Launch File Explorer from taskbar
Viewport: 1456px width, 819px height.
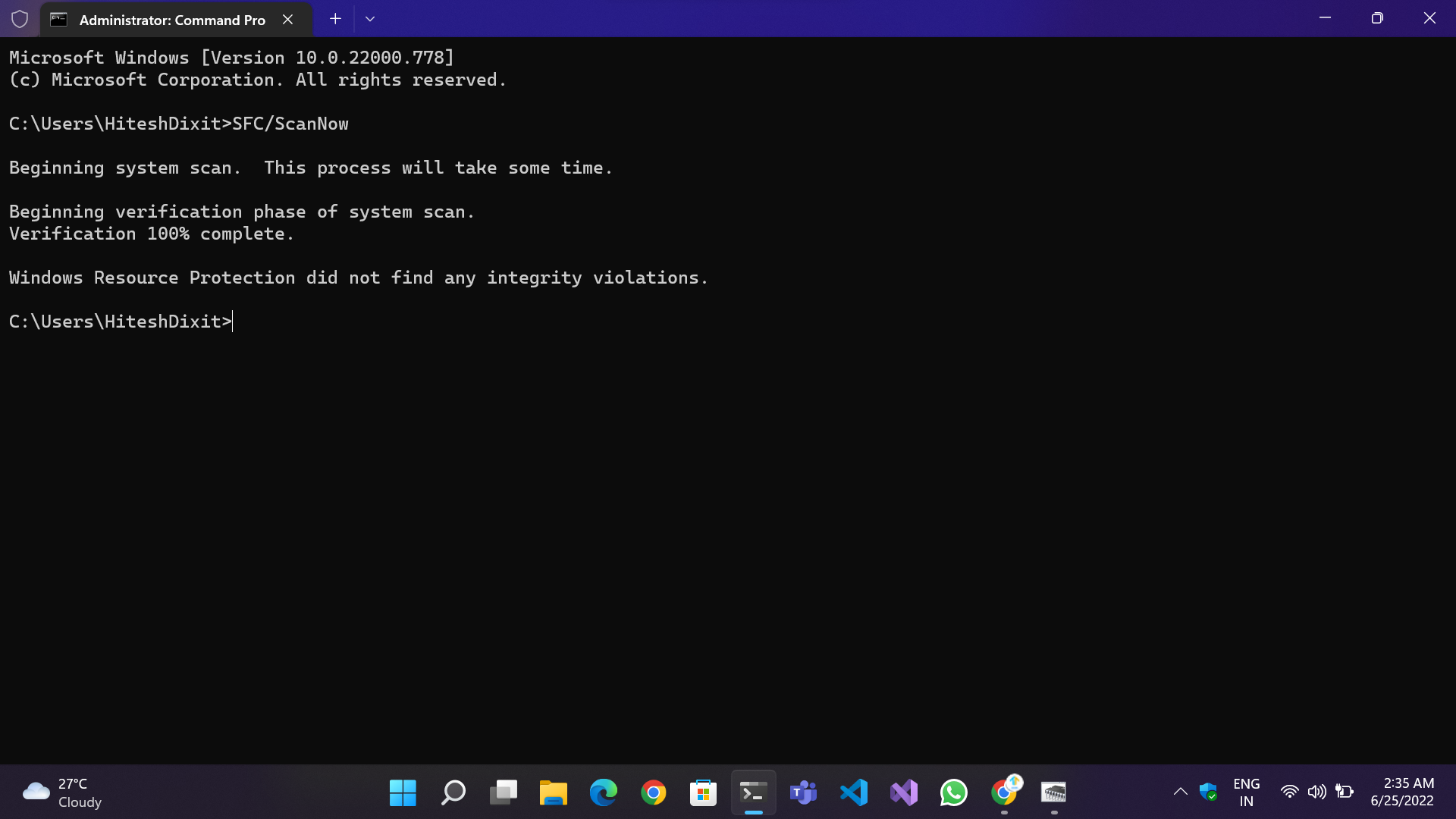[553, 793]
